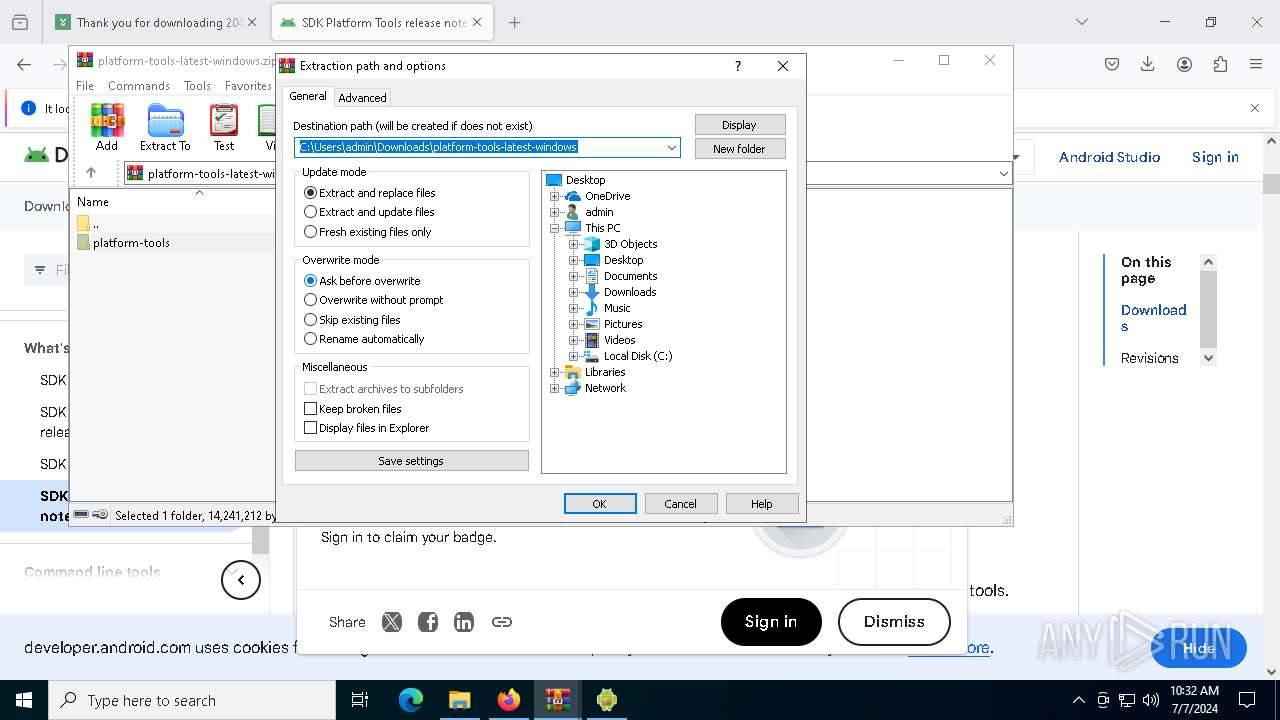Collapse the This PC tree node

pos(554,228)
